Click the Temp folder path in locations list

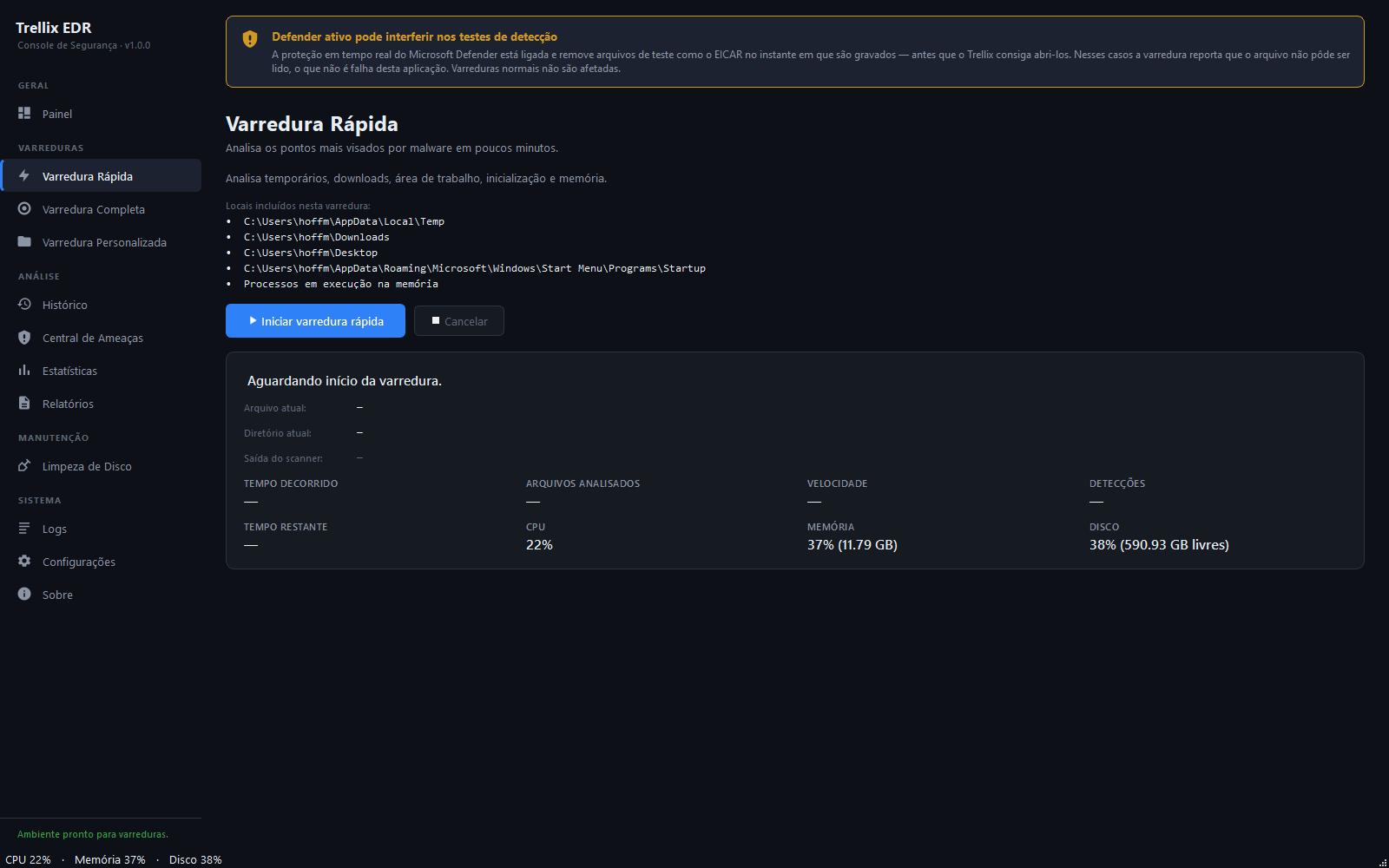click(344, 221)
